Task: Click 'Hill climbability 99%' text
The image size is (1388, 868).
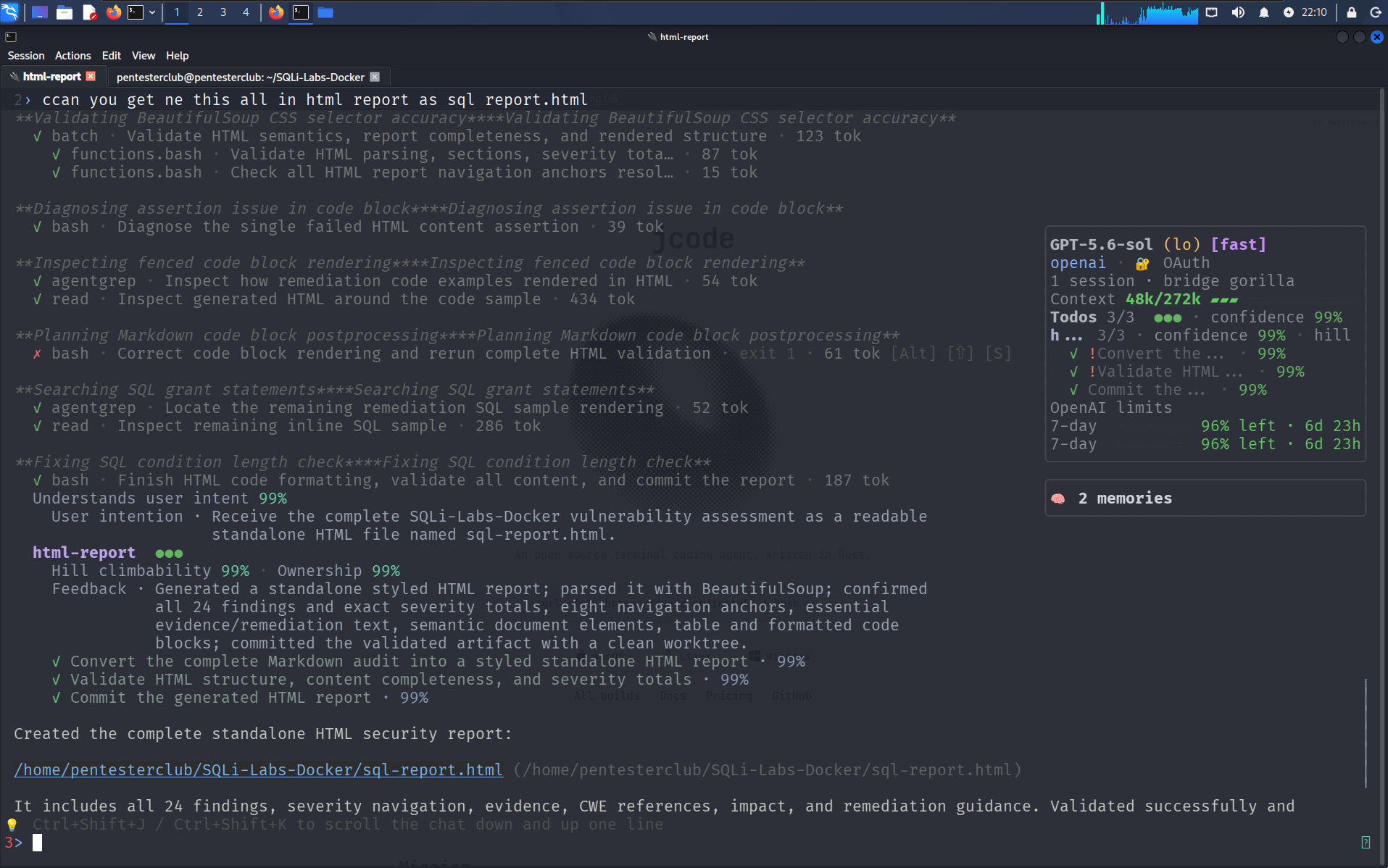Action: coord(150,571)
